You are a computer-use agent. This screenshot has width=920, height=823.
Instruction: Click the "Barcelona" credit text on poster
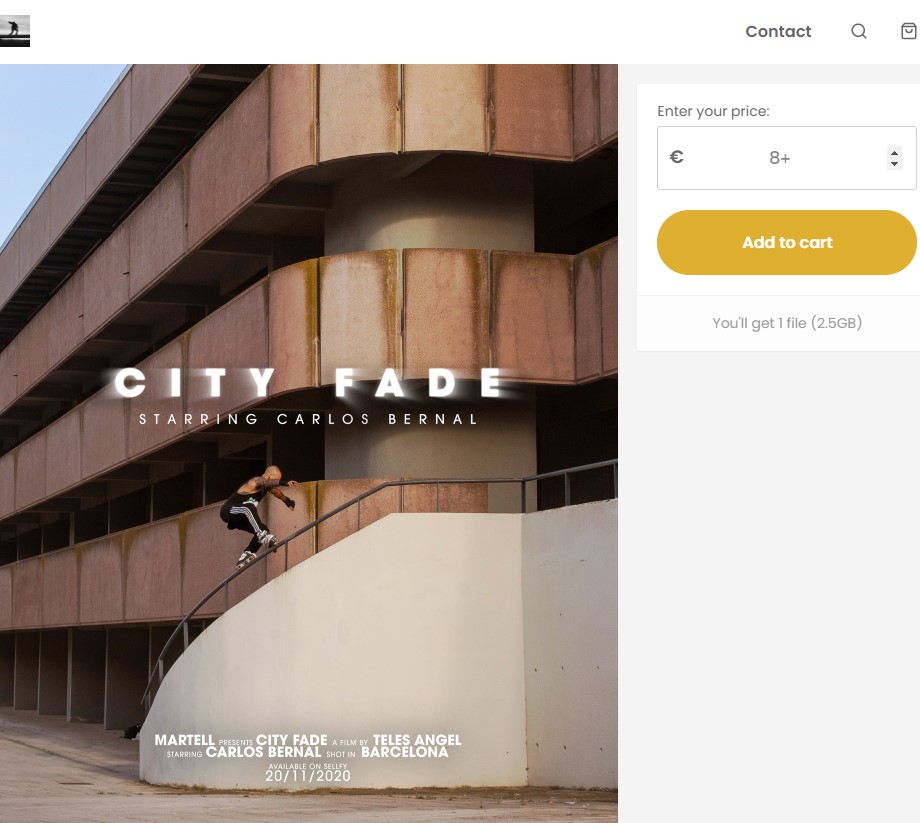click(404, 752)
